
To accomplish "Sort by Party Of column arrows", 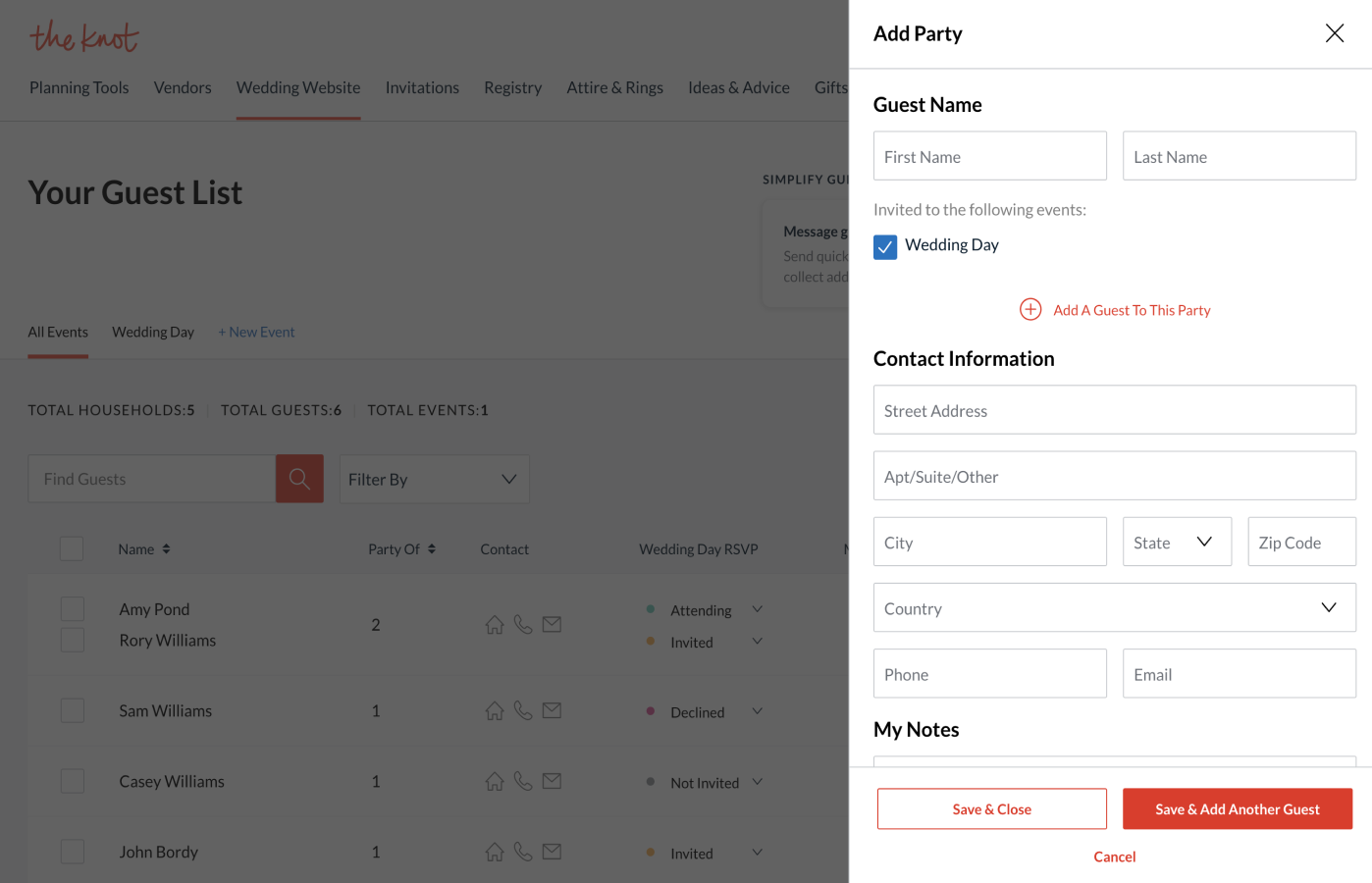I will point(432,549).
